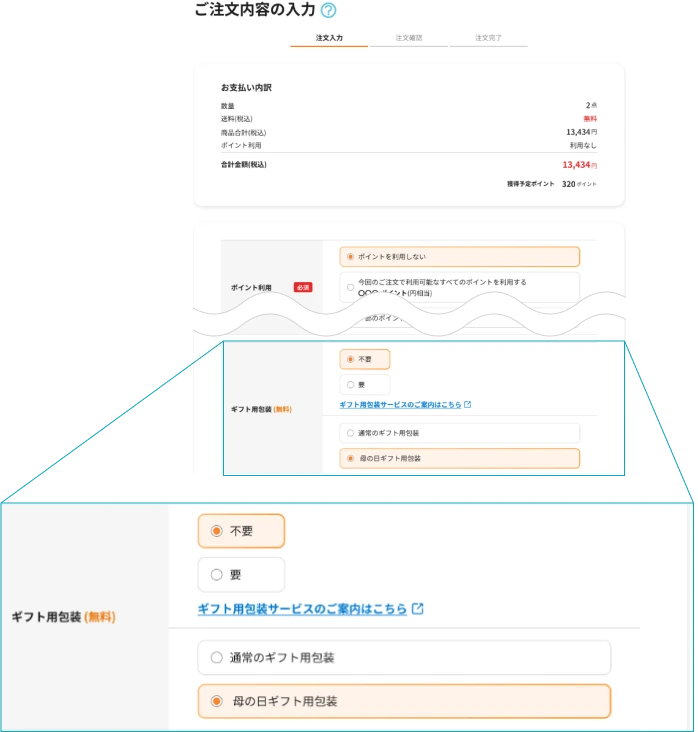Screen dimensions: 698x732
Task: Click the 利用なし point usage value
Action: [585, 146]
